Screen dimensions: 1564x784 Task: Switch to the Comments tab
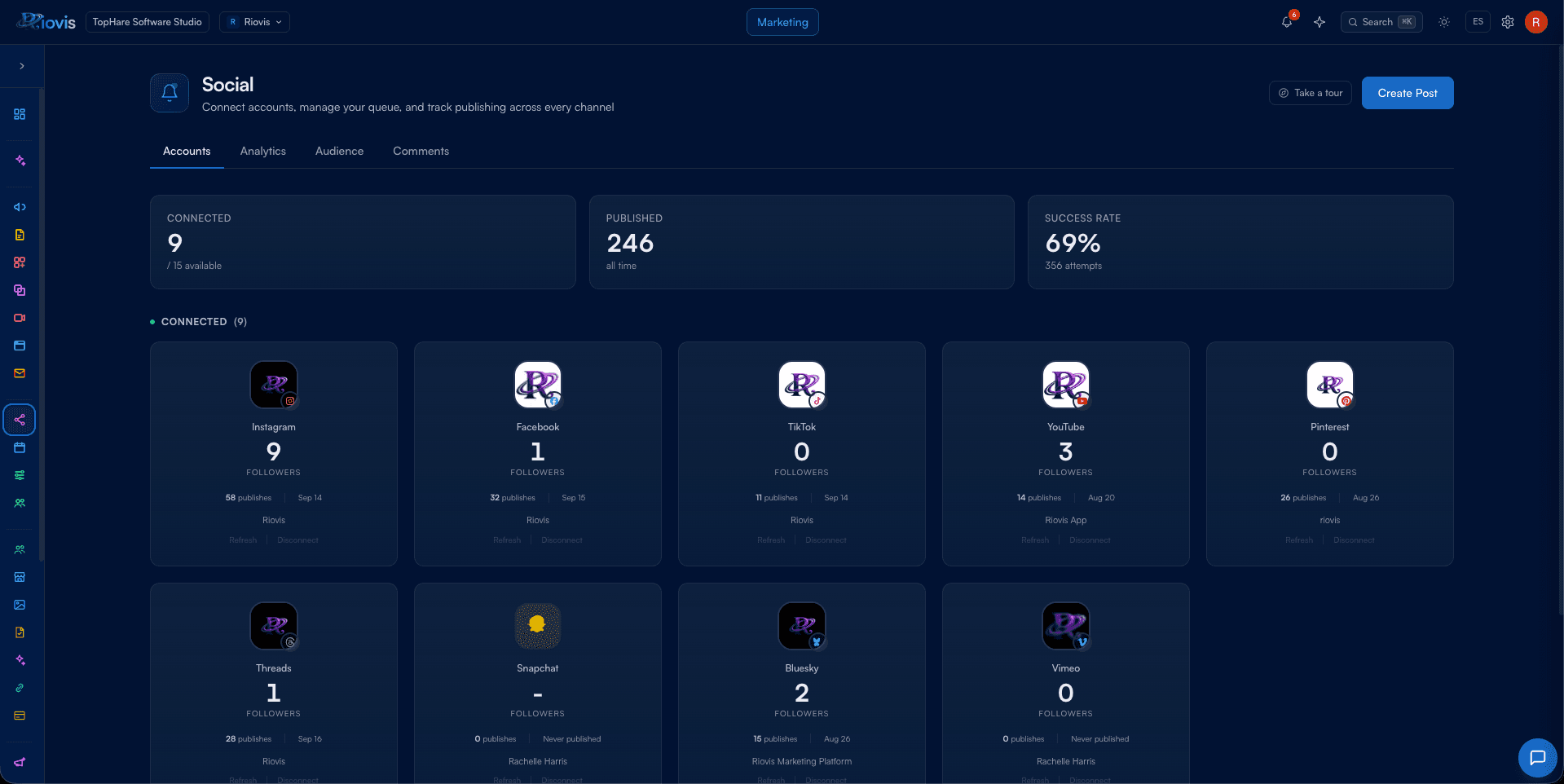pos(421,151)
